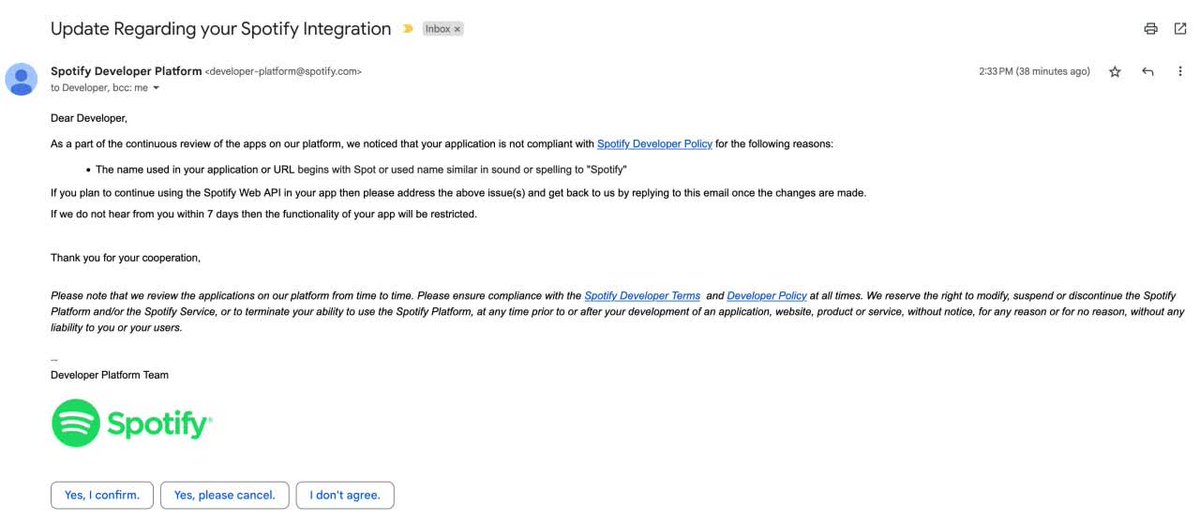Viewport: 1200px width, 521px height.
Task: Star the Spotify Developer Platform email
Action: pos(1115,72)
